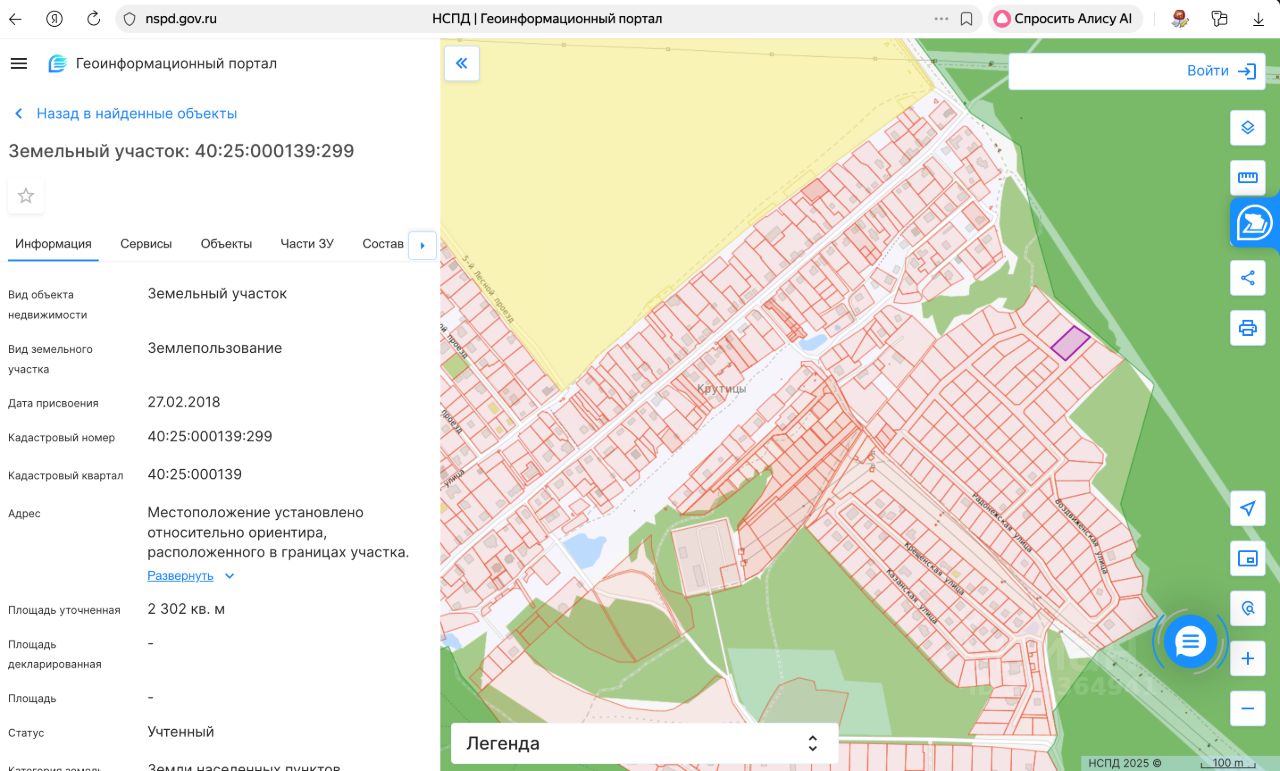Switch to the Сервисы tab

[146, 244]
